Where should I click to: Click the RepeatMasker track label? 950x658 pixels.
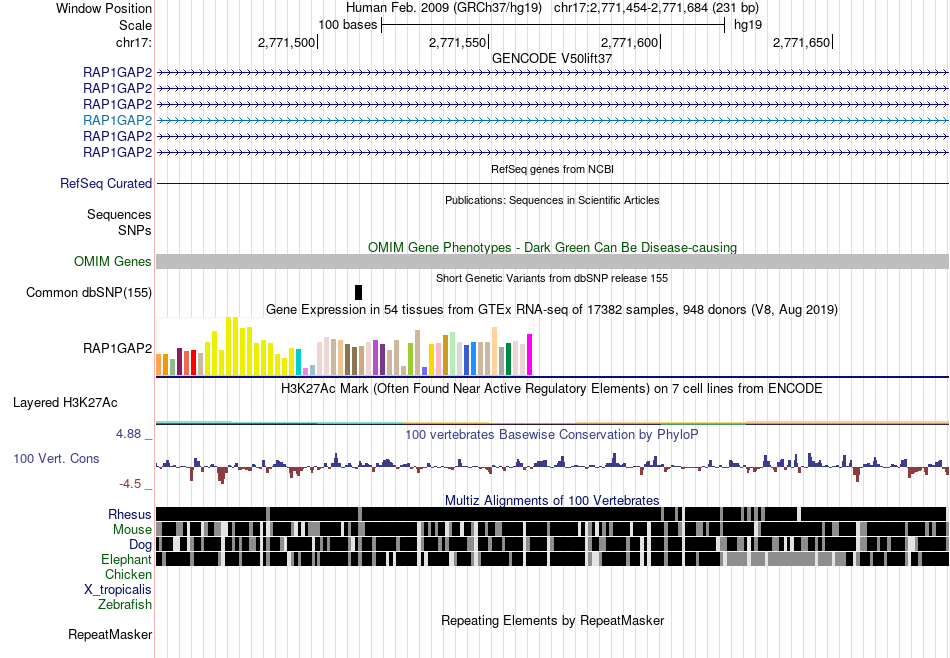click(x=110, y=634)
